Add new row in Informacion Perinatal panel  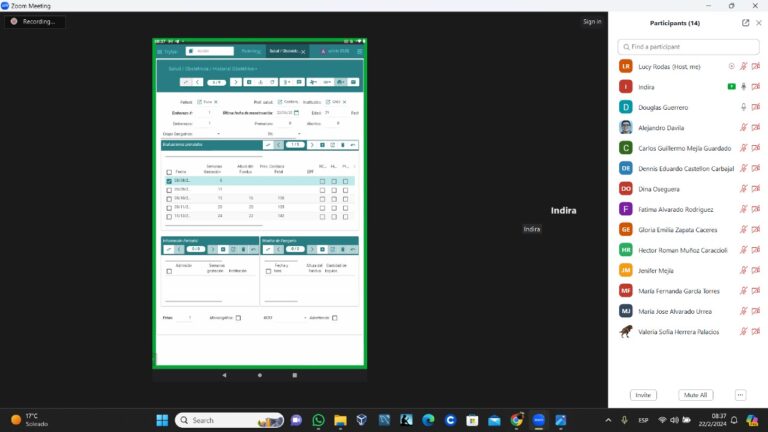click(223, 250)
